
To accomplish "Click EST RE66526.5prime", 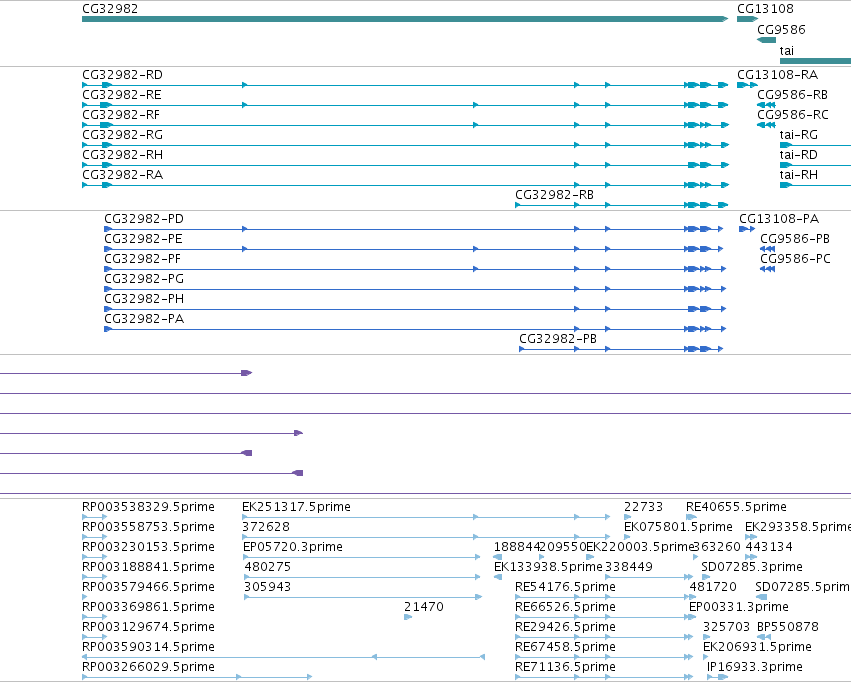I will 605,617.
